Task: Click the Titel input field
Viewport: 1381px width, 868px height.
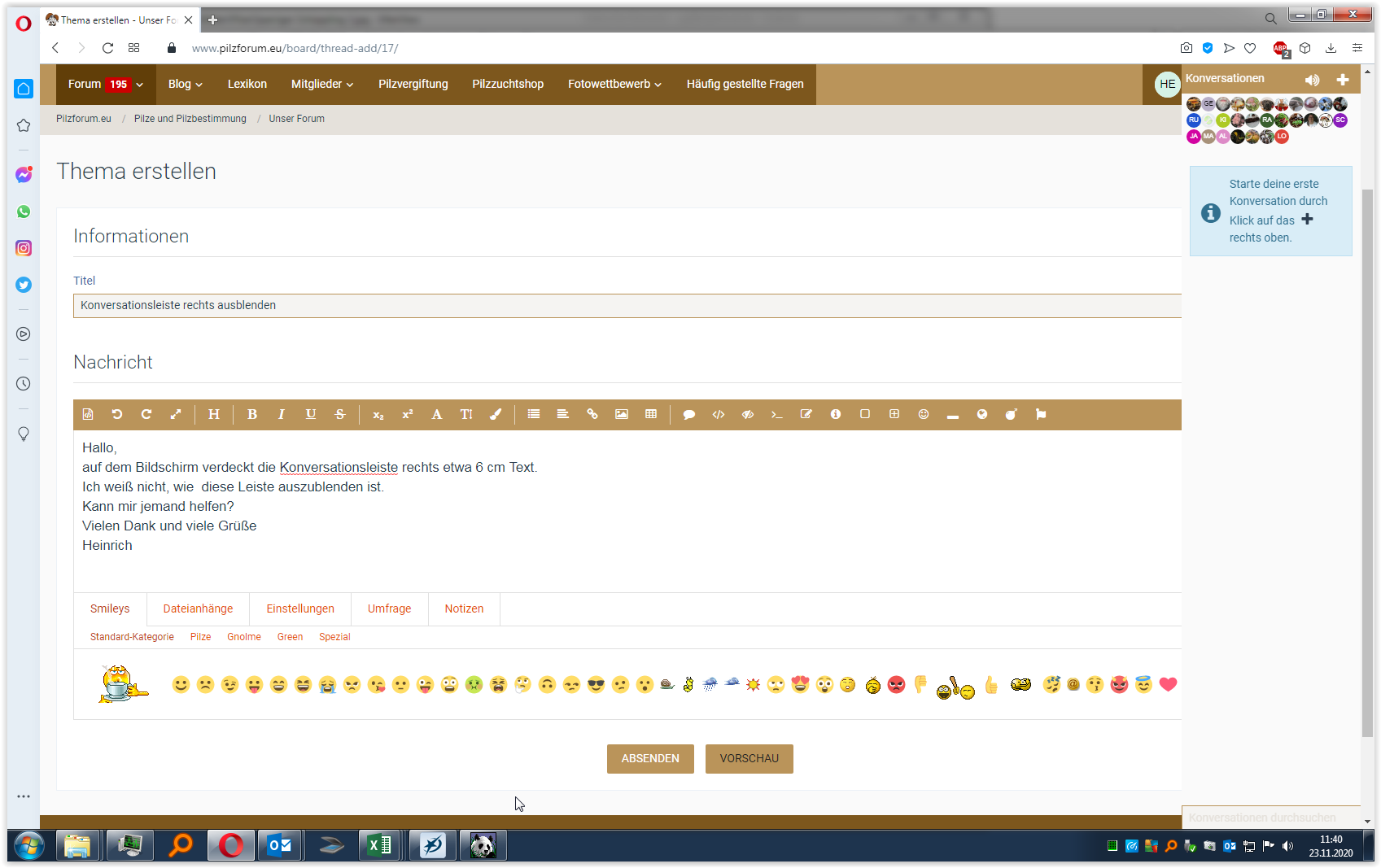Action: click(x=627, y=305)
